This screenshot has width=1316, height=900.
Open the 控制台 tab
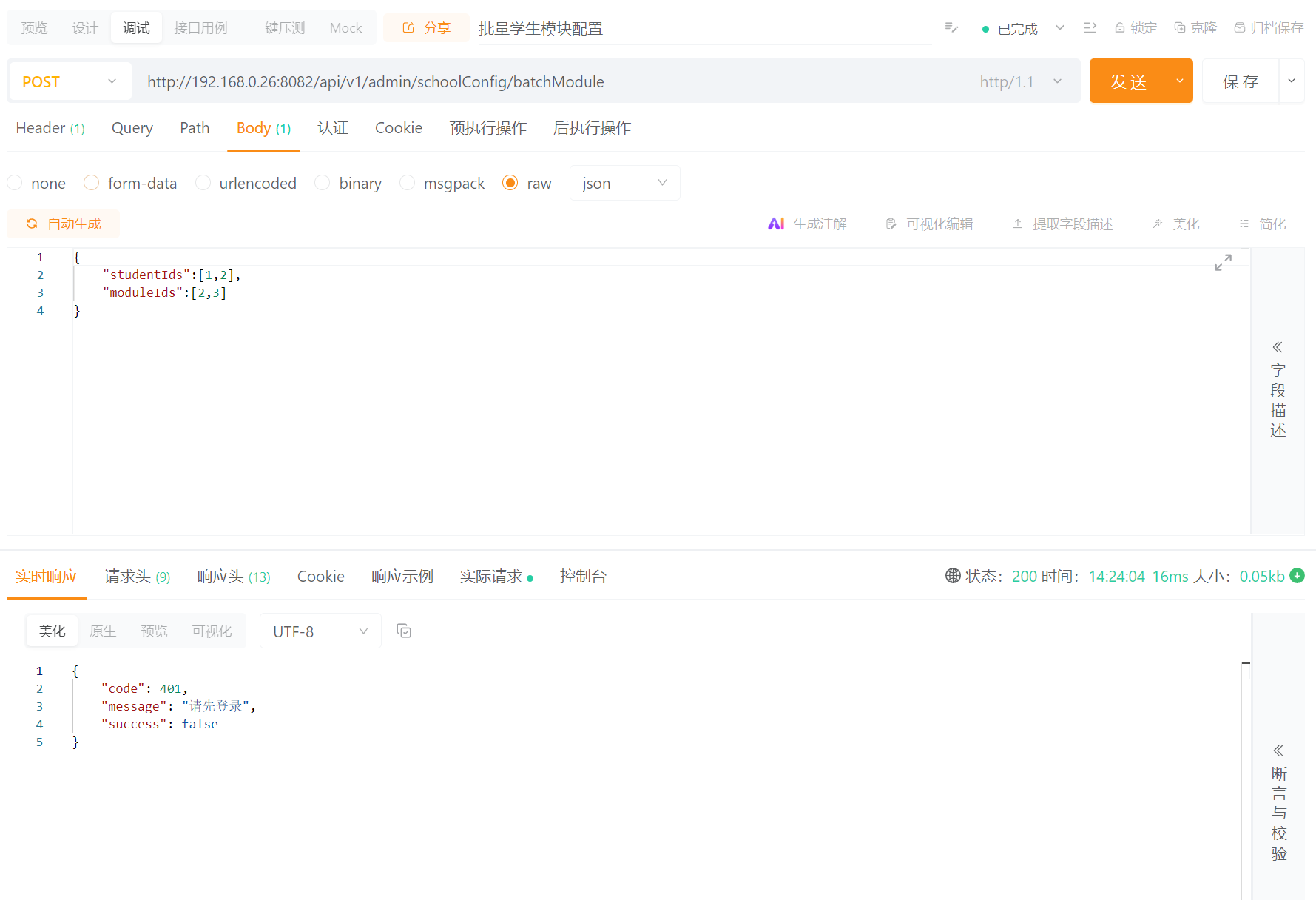pyautogui.click(x=583, y=576)
